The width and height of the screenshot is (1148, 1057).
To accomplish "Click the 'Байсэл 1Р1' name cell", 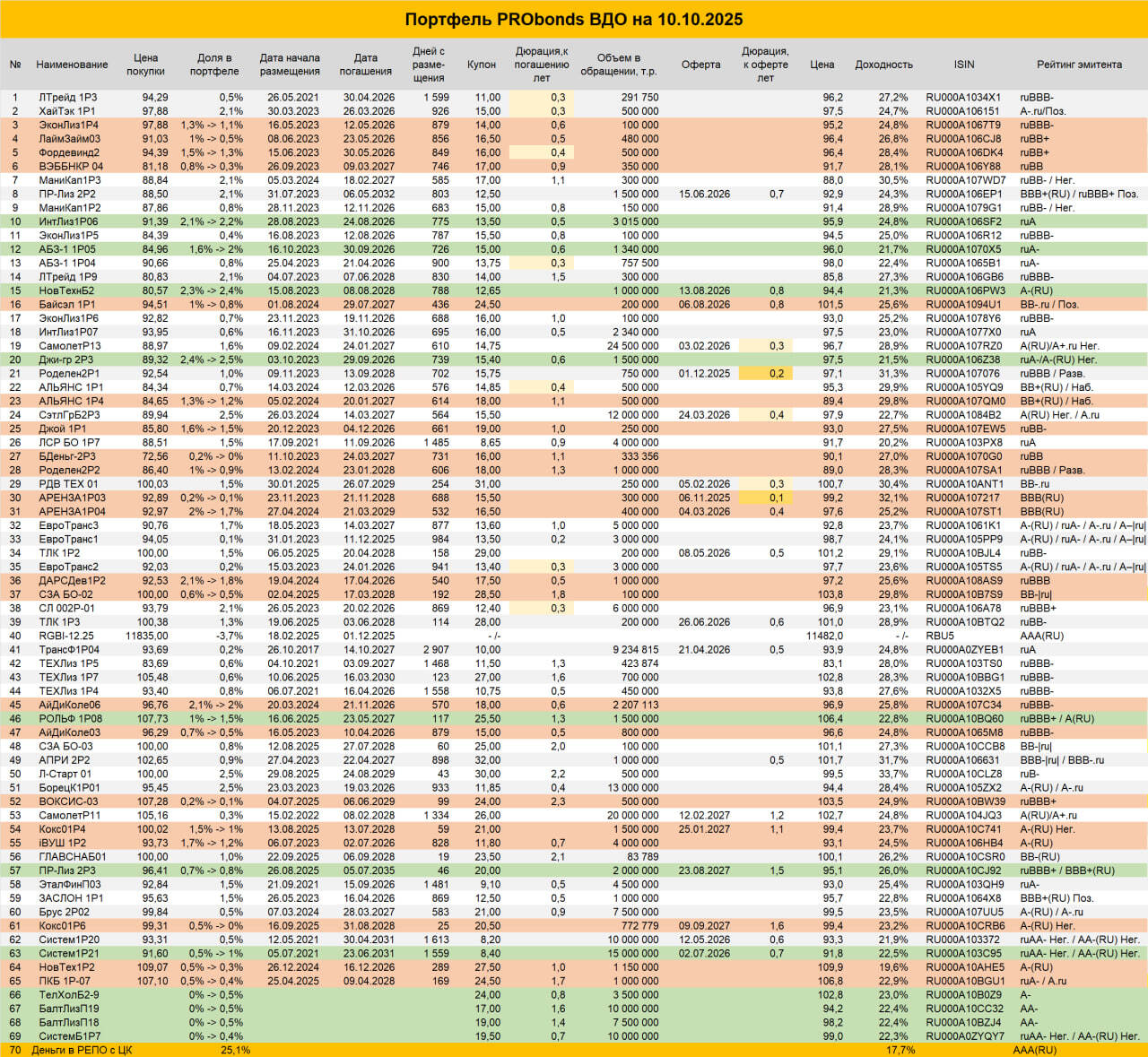I will pyautogui.click(x=67, y=305).
